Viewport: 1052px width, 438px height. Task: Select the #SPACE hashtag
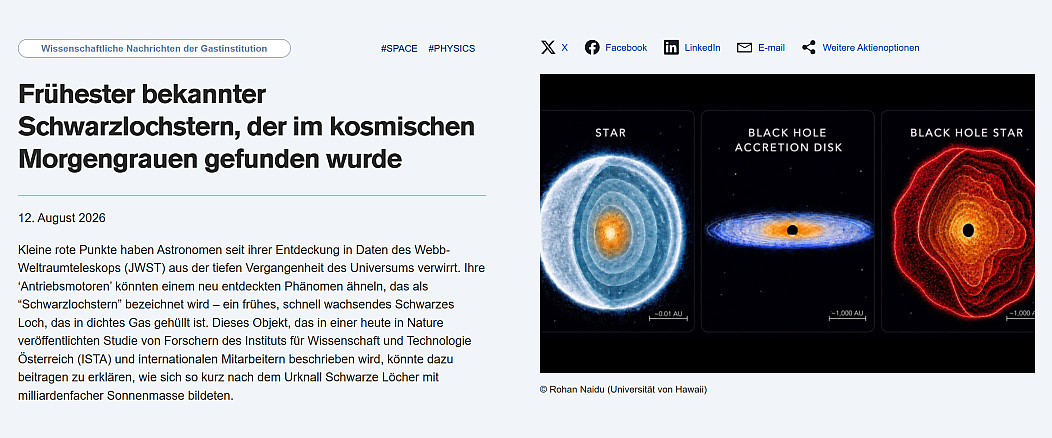[x=399, y=48]
